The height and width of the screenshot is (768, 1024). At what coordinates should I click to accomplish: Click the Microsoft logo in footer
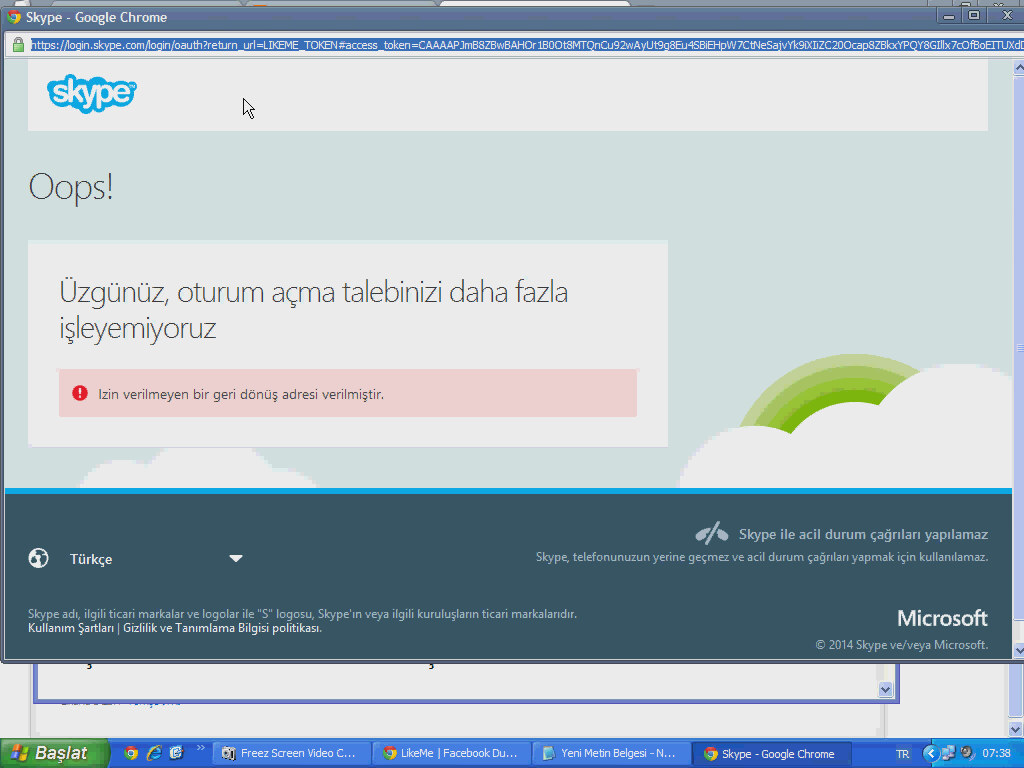(942, 618)
